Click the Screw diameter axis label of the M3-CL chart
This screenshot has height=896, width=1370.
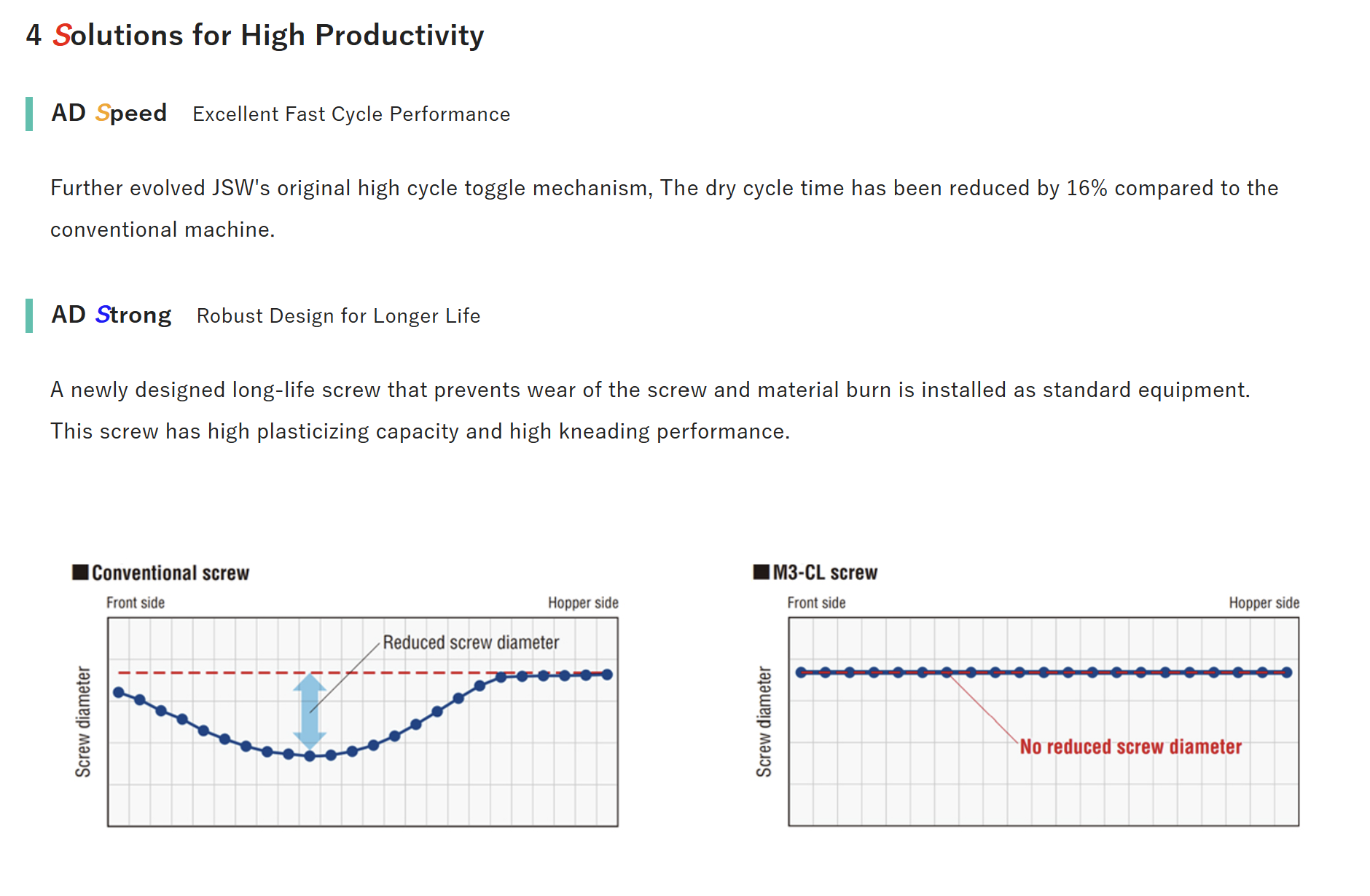click(764, 721)
